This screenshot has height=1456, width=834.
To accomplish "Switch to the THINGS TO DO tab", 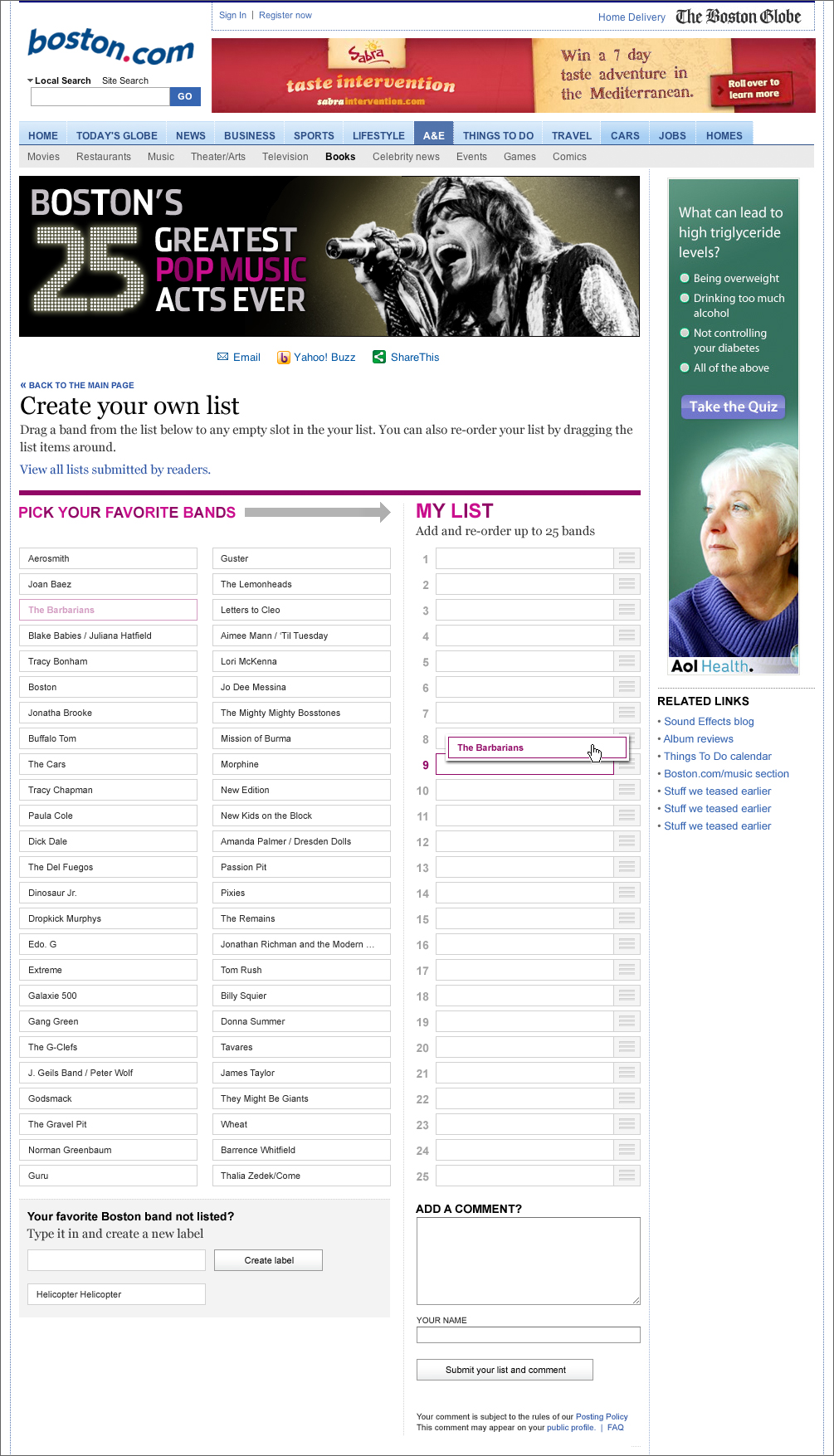I will coord(498,135).
